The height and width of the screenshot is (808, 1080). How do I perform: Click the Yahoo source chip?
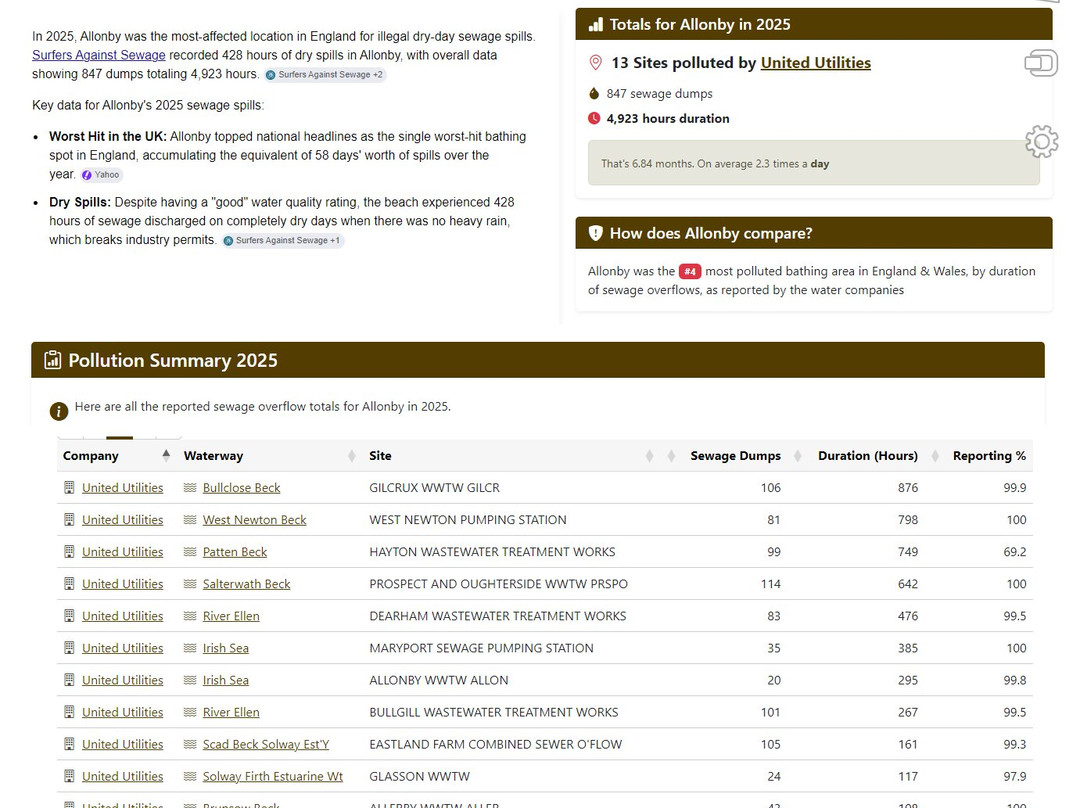pos(101,175)
